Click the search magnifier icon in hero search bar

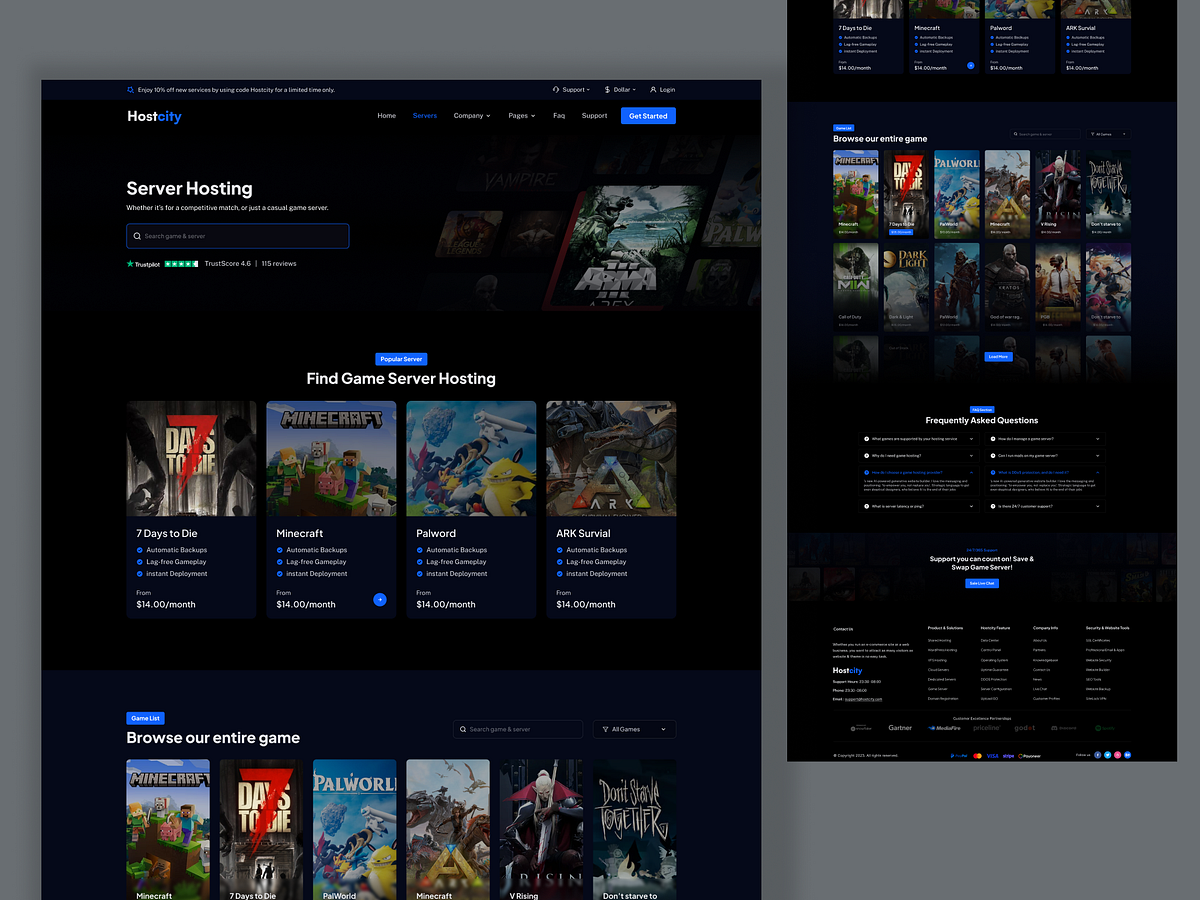pos(137,236)
